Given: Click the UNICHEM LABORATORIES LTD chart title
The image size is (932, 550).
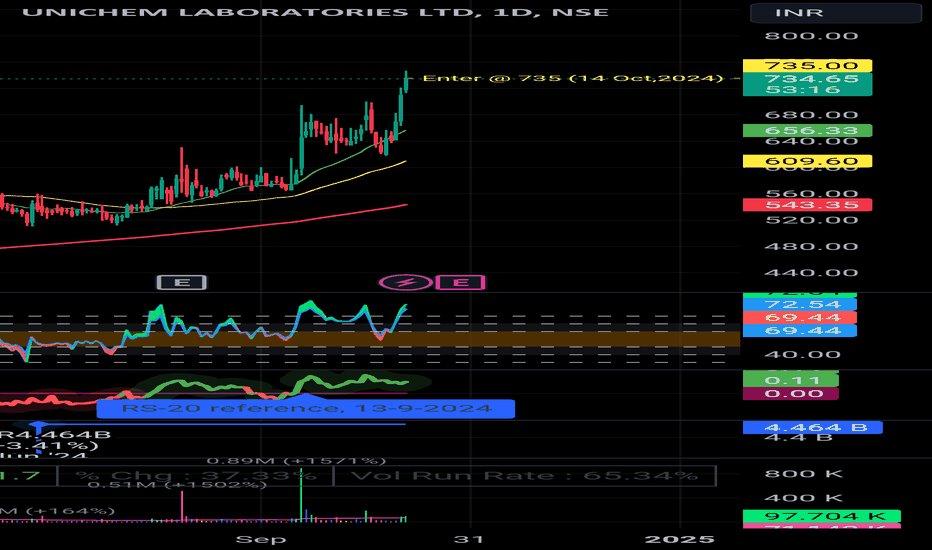Looking at the screenshot, I should tap(315, 12).
